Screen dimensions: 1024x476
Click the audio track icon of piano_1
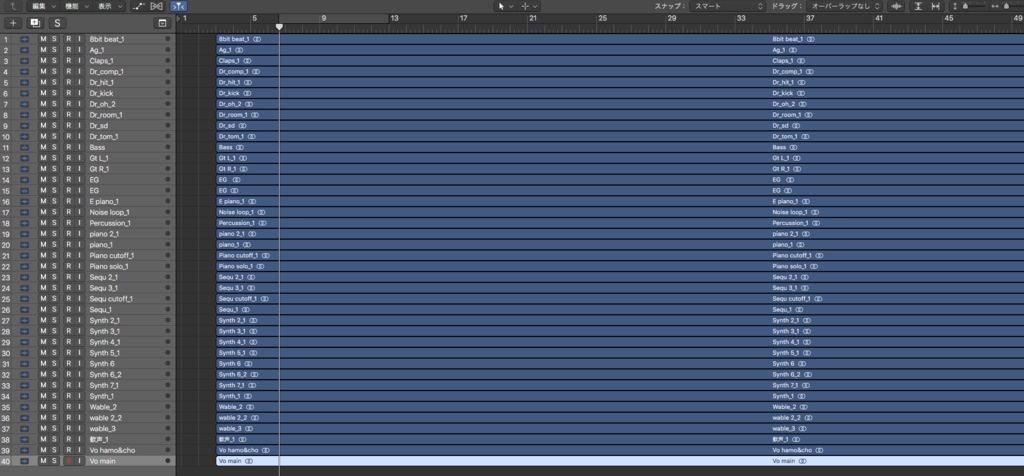pos(24,245)
